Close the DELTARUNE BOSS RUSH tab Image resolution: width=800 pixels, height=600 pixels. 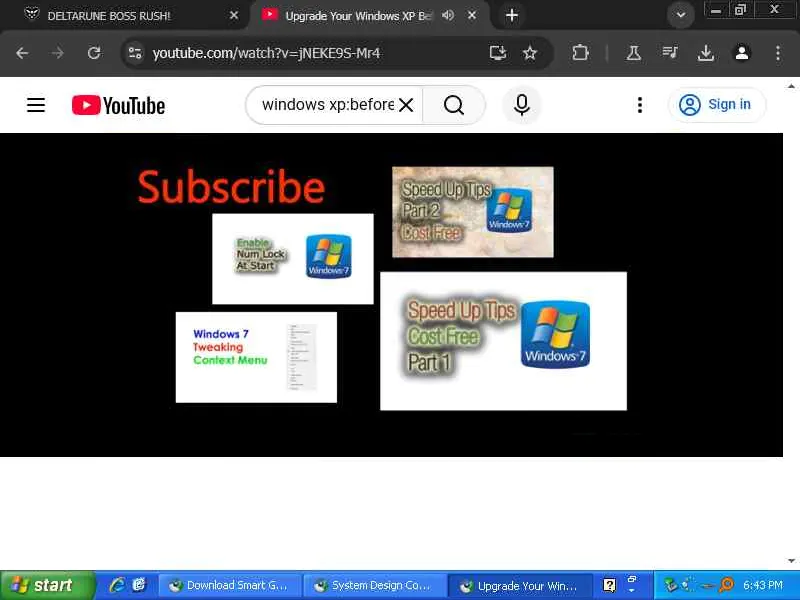tap(234, 16)
